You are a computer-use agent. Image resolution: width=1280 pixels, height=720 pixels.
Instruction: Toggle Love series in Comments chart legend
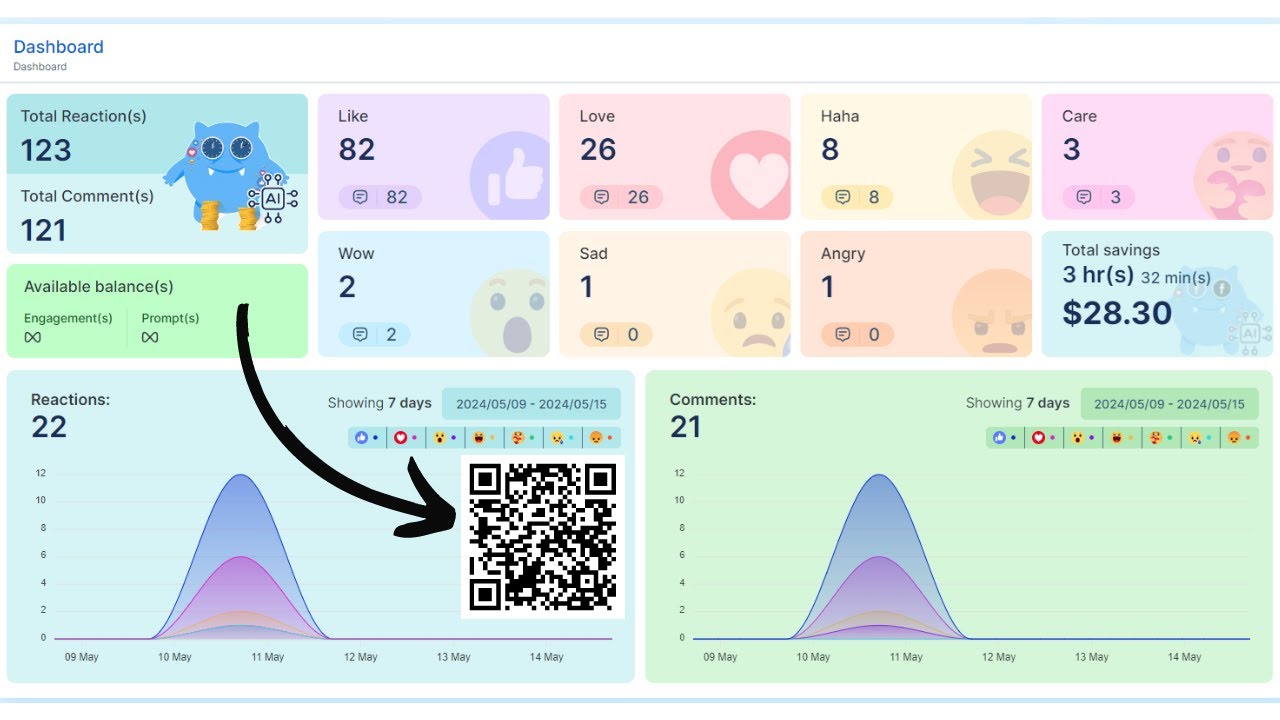click(1042, 438)
